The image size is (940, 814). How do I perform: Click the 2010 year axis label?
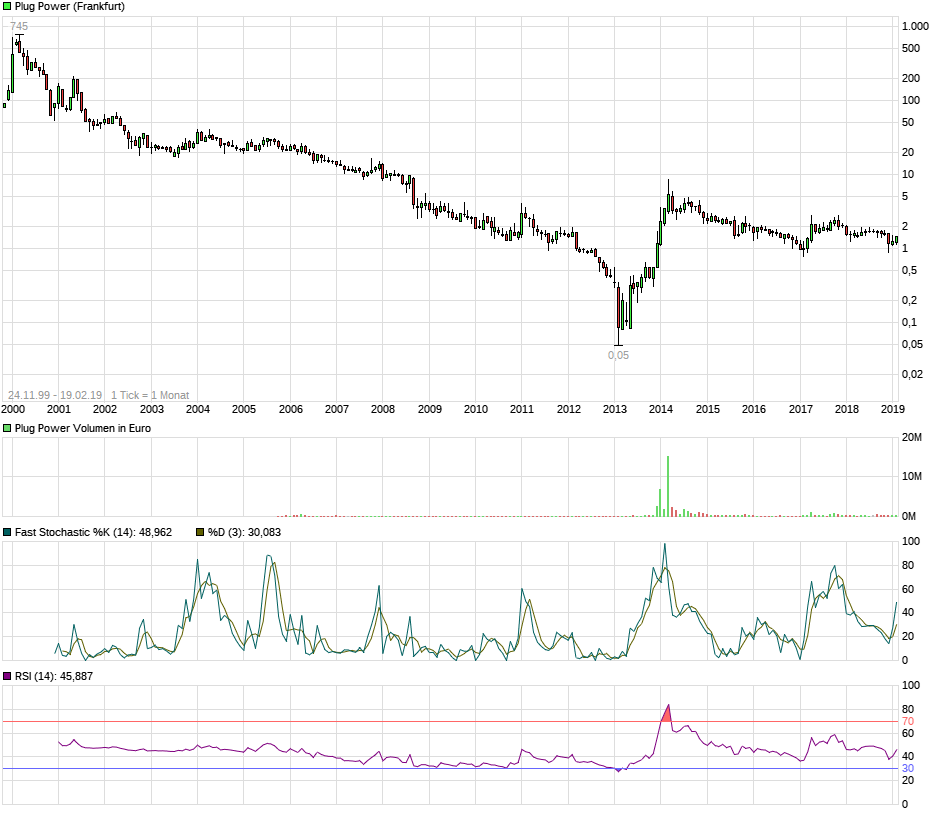click(475, 409)
